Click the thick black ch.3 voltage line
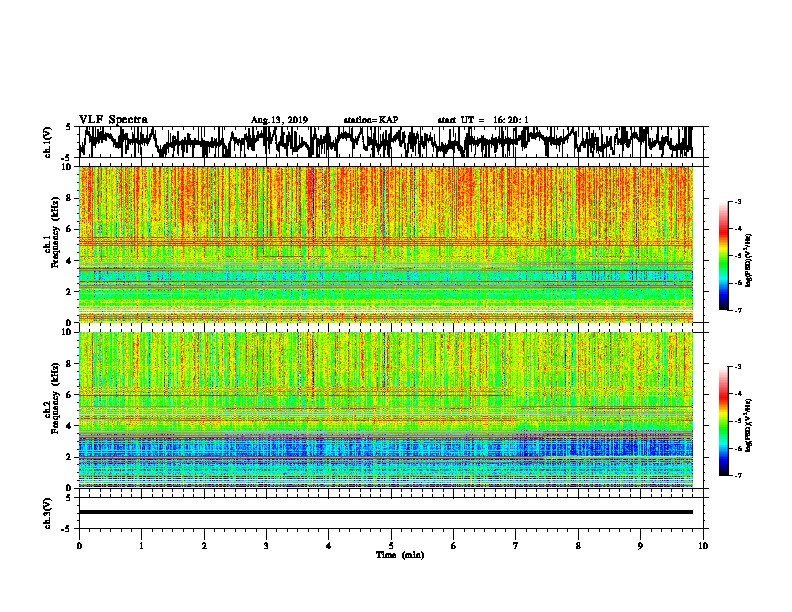 [385, 512]
